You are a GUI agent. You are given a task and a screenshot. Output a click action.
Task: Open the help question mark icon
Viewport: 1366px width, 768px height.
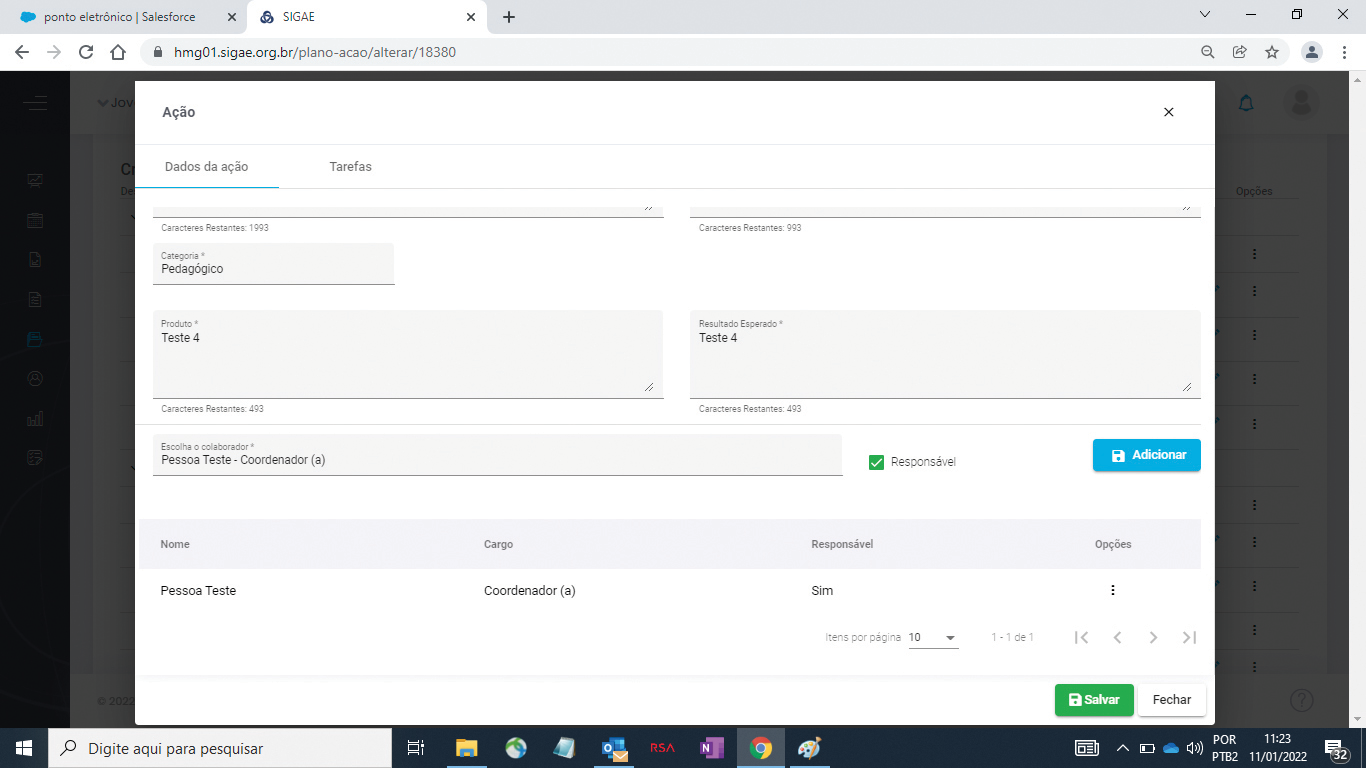pyautogui.click(x=1301, y=700)
